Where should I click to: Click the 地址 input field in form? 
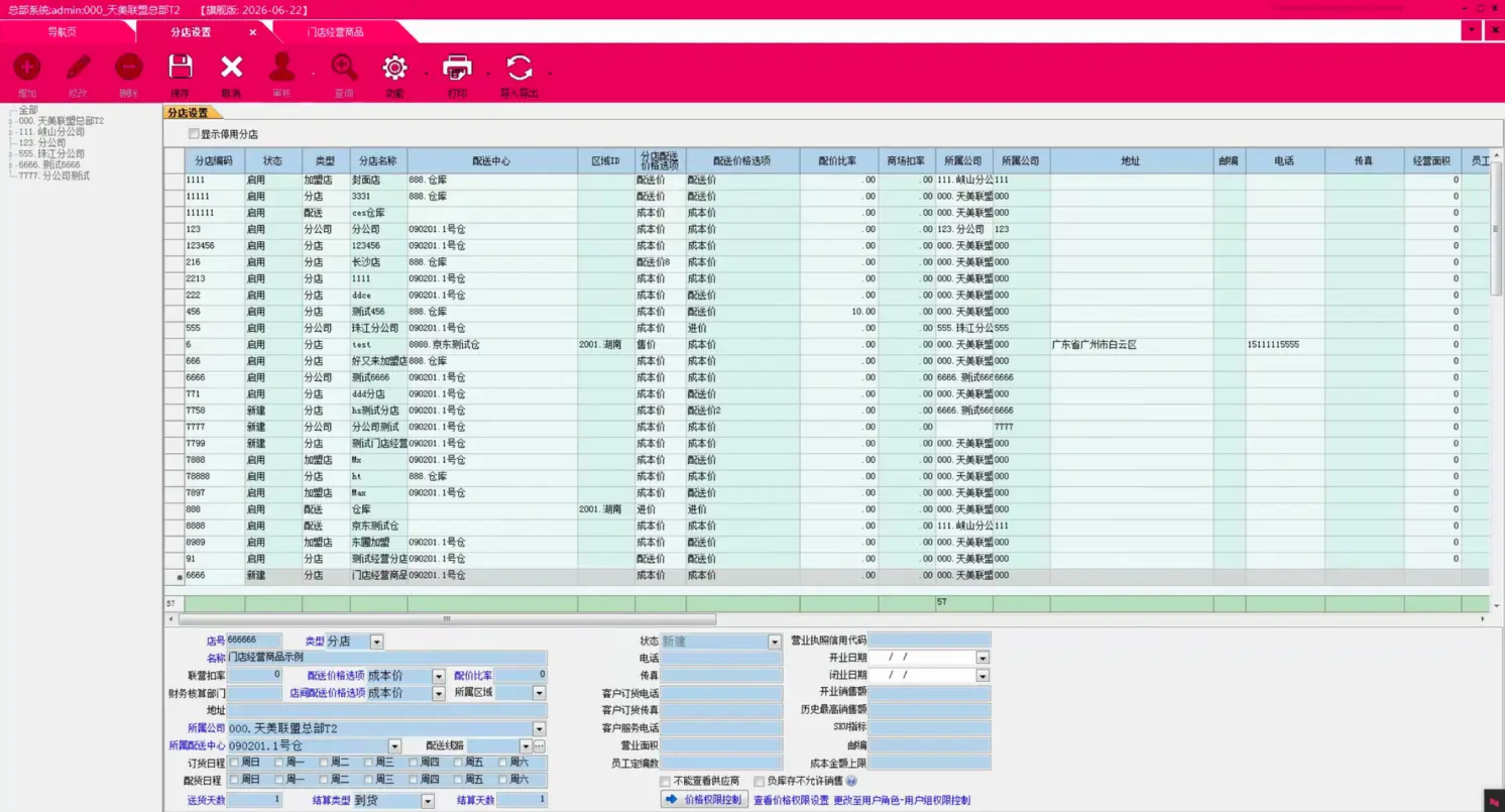coord(387,710)
